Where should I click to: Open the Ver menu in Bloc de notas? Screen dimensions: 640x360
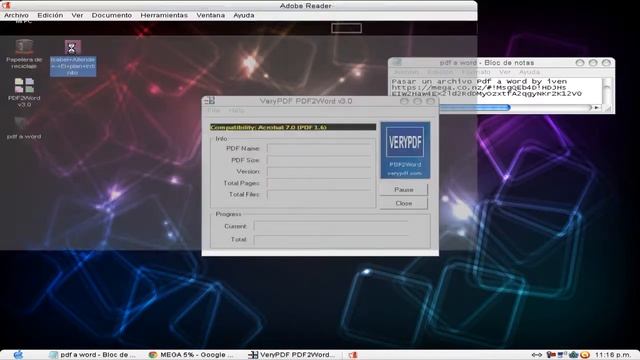point(504,72)
